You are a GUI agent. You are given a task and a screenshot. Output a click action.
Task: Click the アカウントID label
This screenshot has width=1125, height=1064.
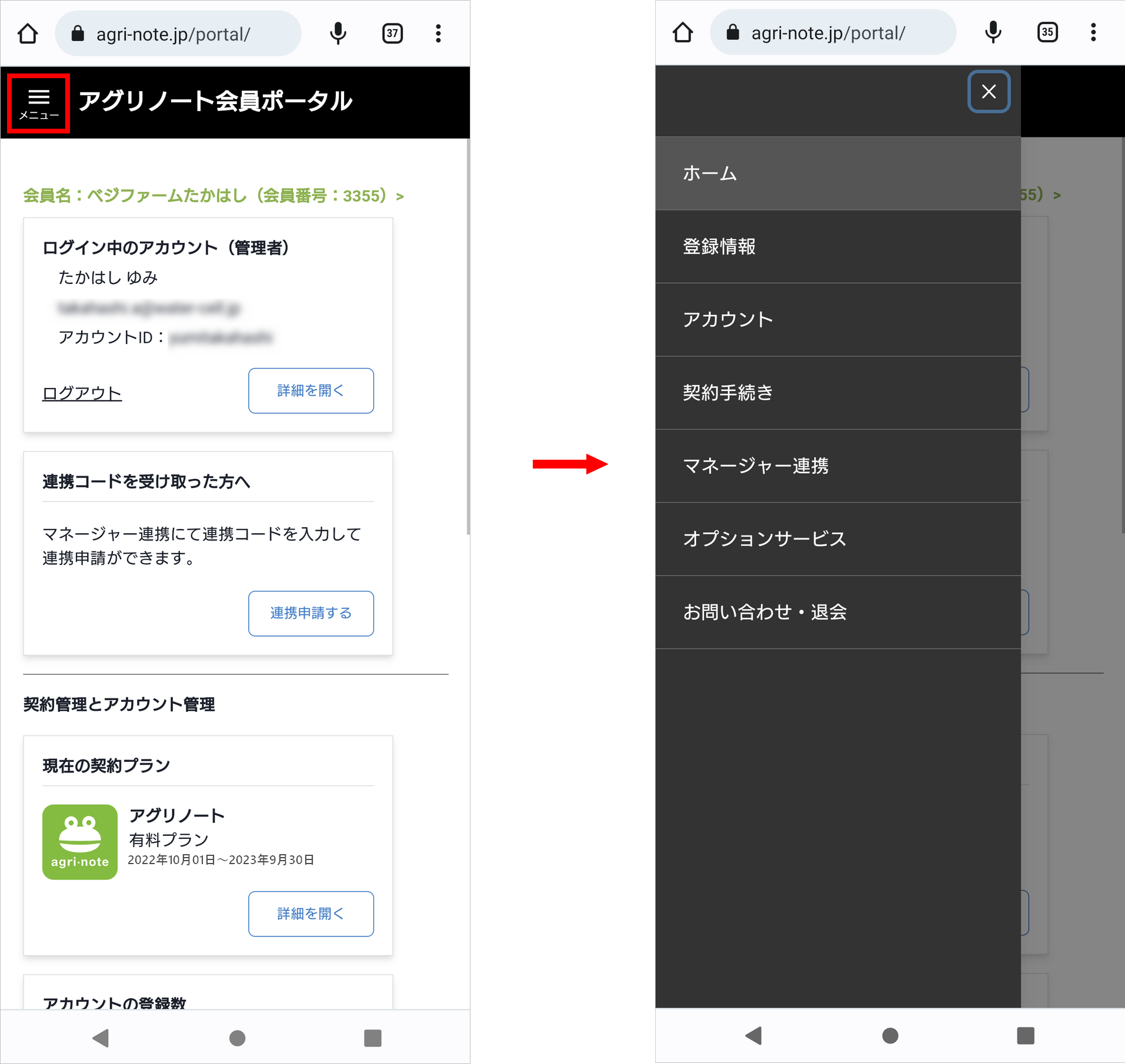(111, 337)
